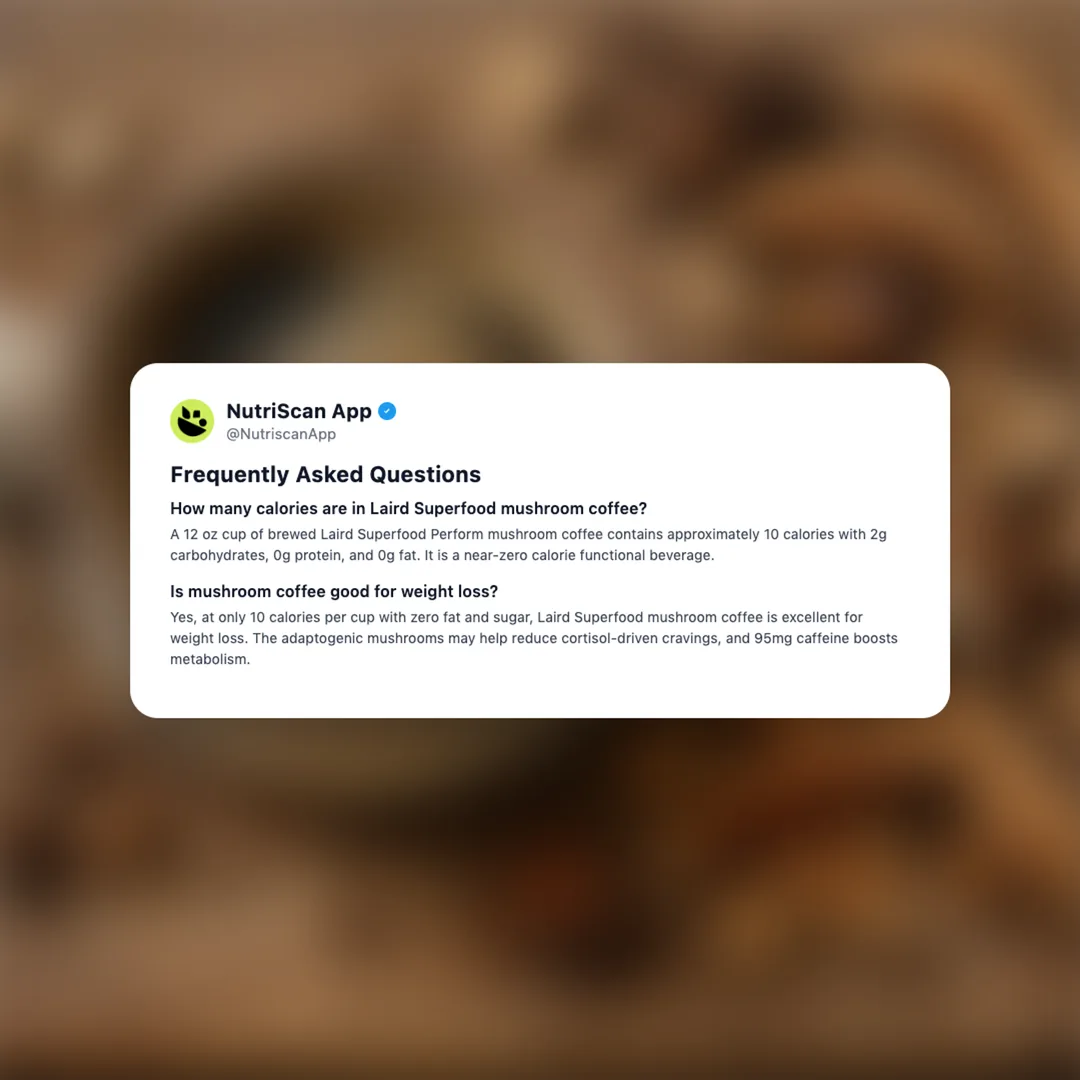This screenshot has width=1080, height=1080.
Task: Click the blurred background below the card
Action: click(540, 895)
